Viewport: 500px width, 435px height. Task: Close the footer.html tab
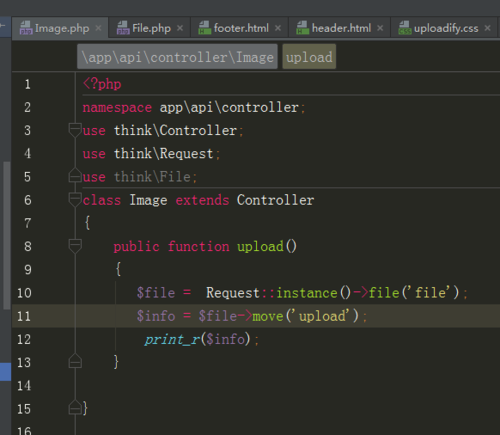point(278,28)
